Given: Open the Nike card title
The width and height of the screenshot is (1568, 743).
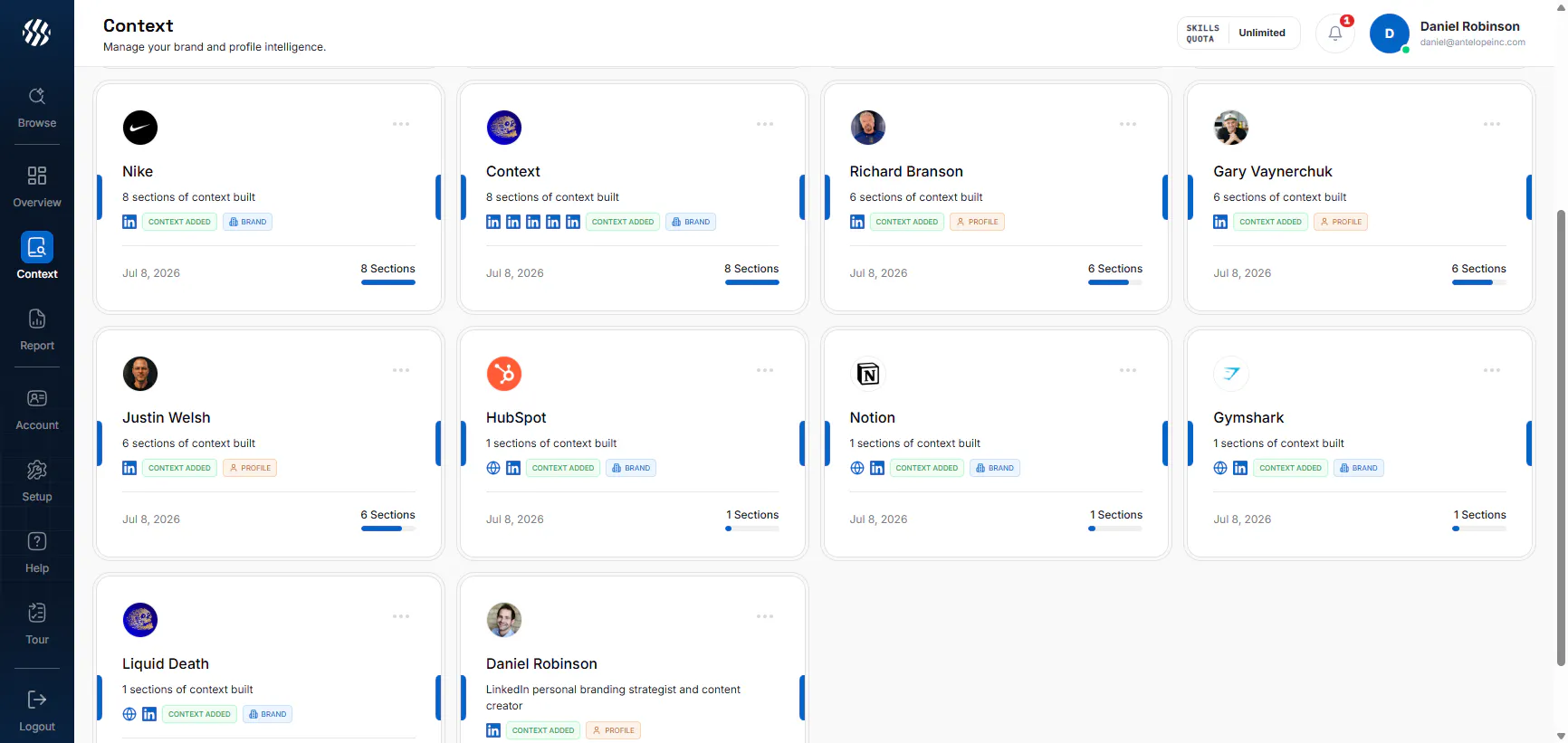Looking at the screenshot, I should click(138, 171).
